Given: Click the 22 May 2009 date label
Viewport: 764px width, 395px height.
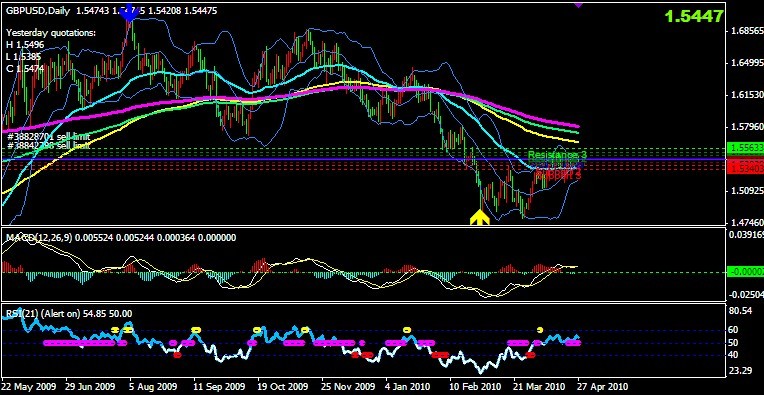Looking at the screenshot, I should (x=29, y=386).
